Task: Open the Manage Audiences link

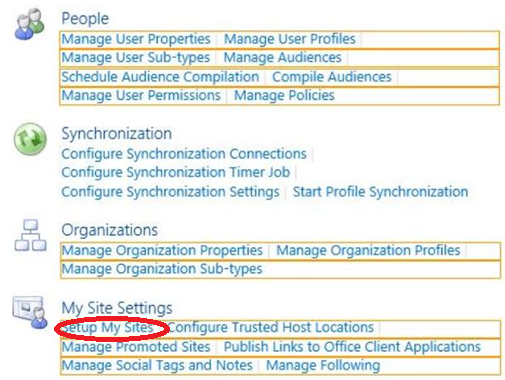Action: 283,58
